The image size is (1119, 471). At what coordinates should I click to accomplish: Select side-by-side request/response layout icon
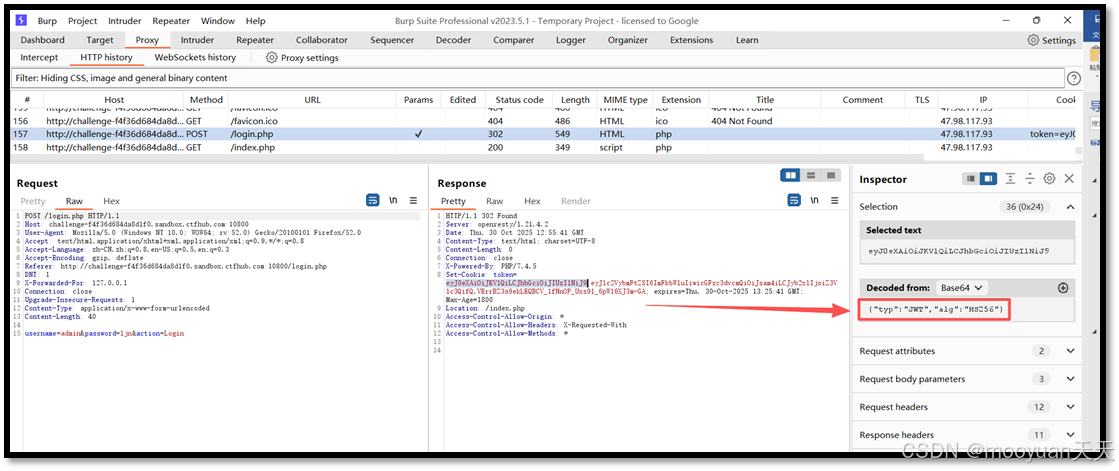(790, 175)
